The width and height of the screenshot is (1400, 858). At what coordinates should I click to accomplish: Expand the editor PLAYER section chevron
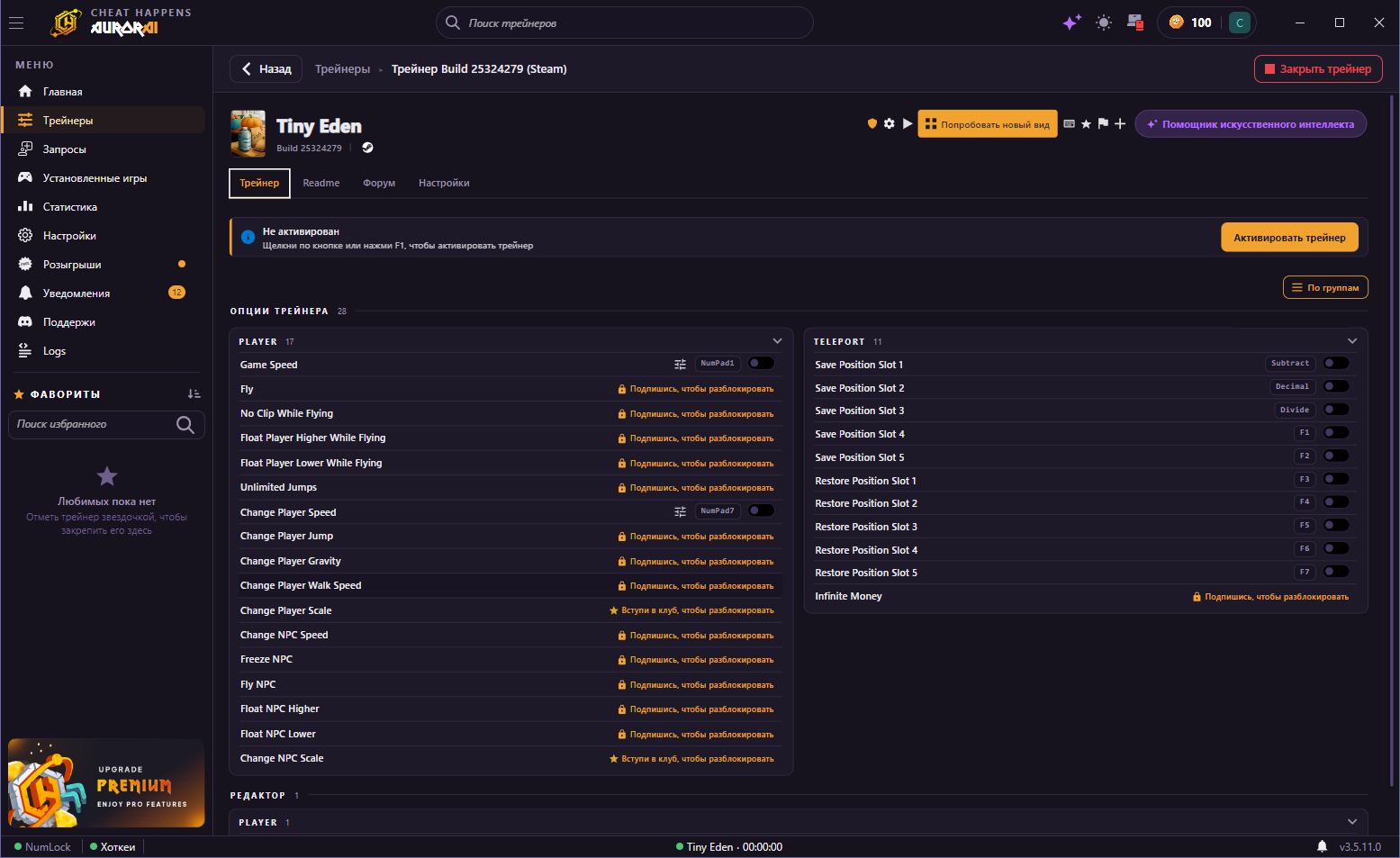[1352, 822]
